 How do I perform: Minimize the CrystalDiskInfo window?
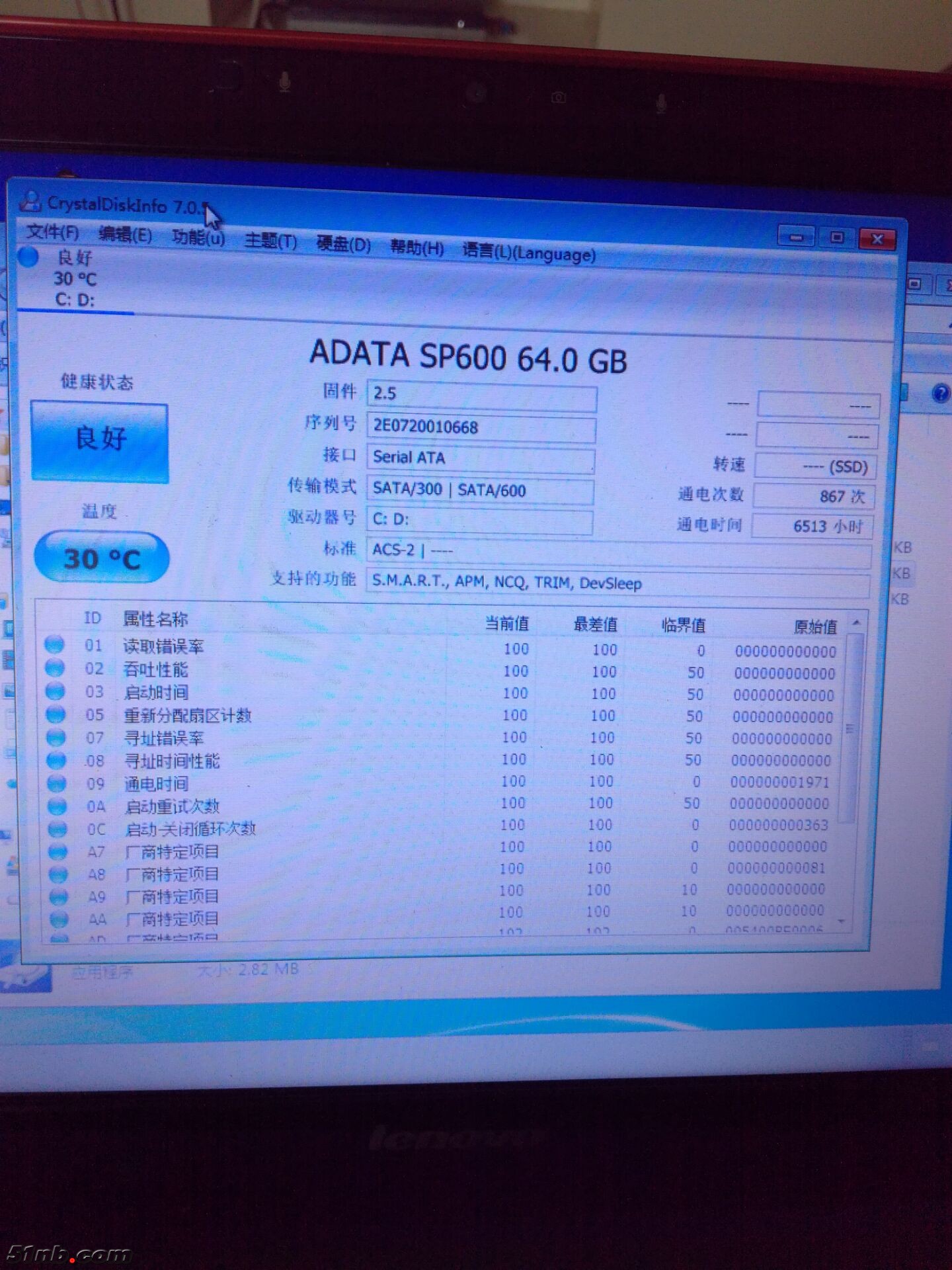coord(797,236)
